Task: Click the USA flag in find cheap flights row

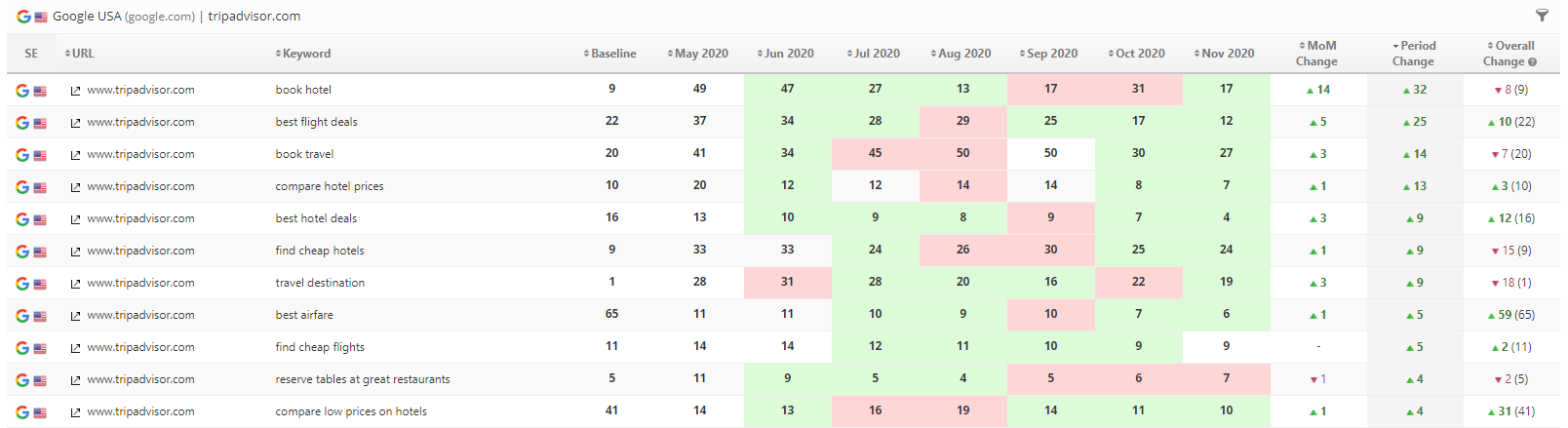Action: tap(40, 348)
